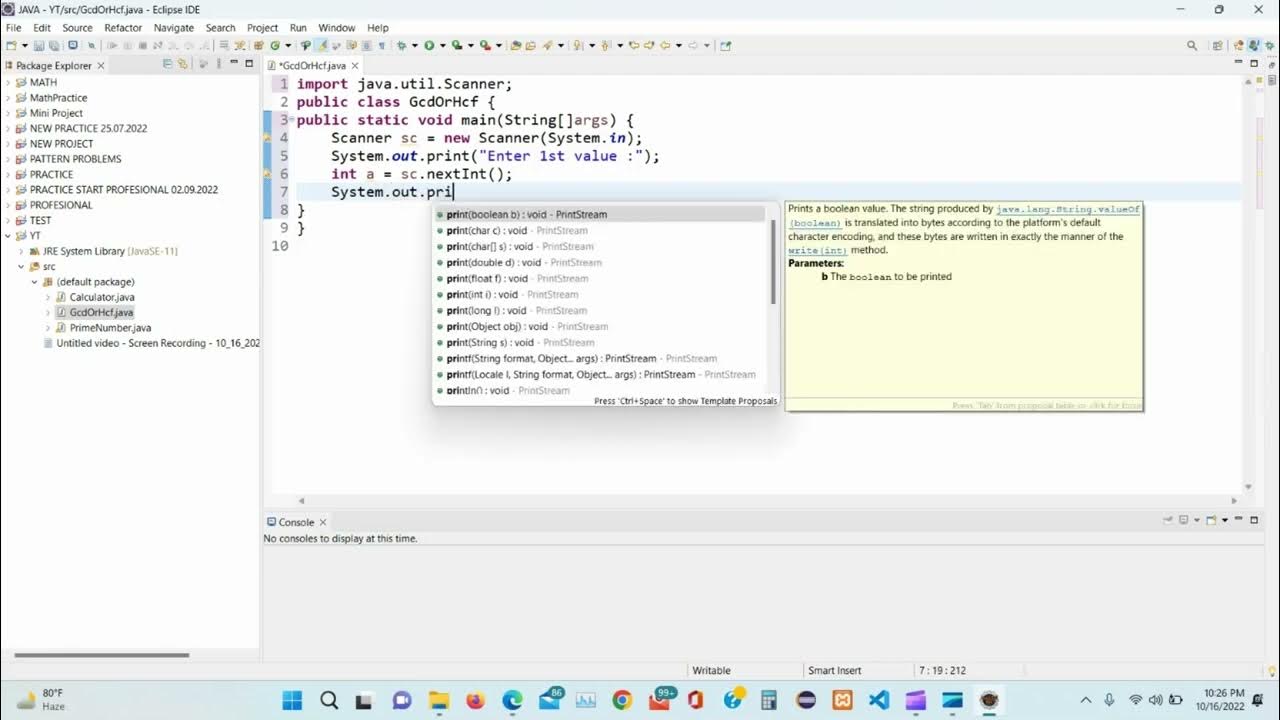Minimize the editor area
The width and height of the screenshot is (1280, 720).
point(1239,62)
